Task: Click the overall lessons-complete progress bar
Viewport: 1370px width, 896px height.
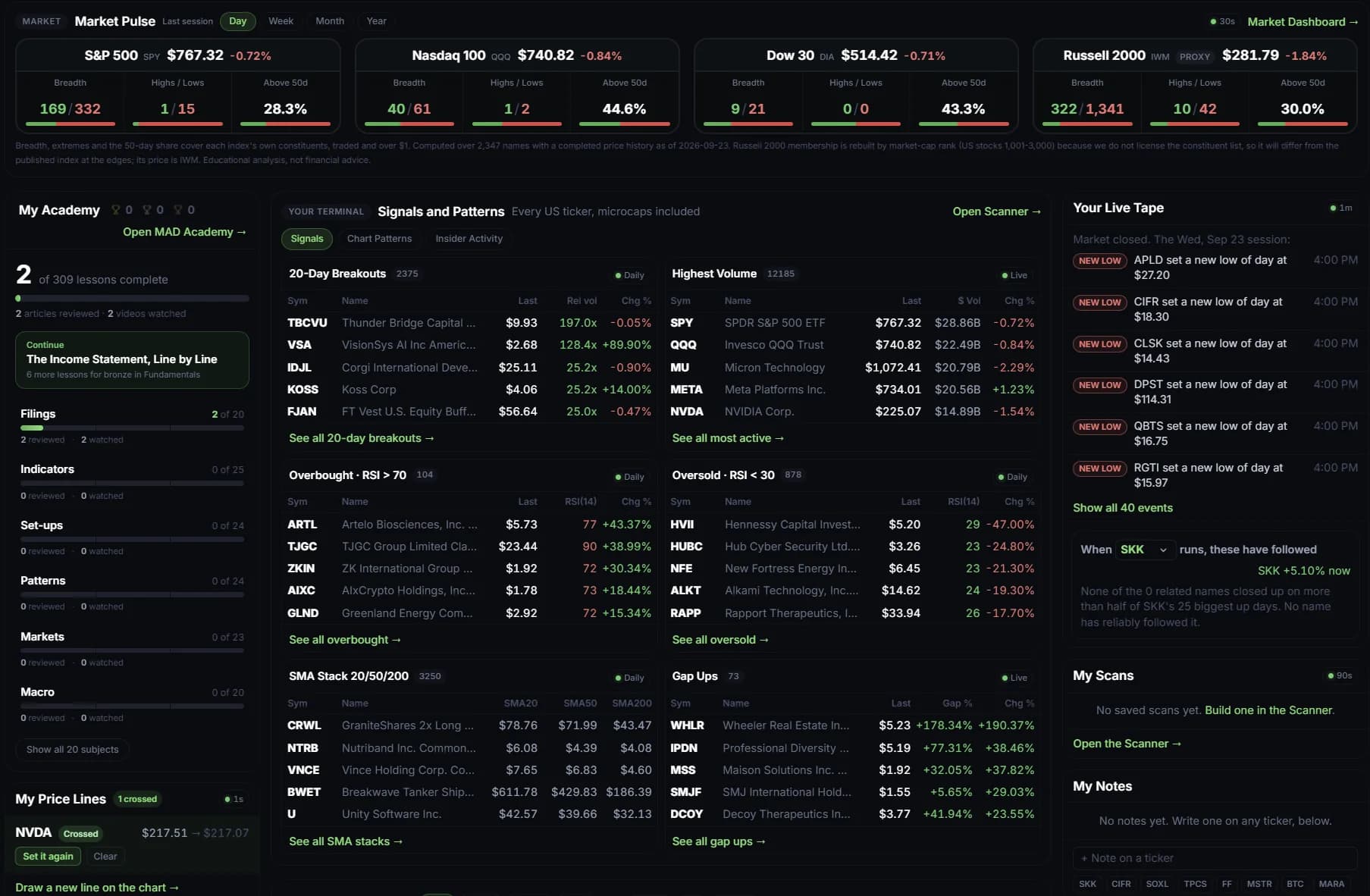Action: [x=132, y=299]
